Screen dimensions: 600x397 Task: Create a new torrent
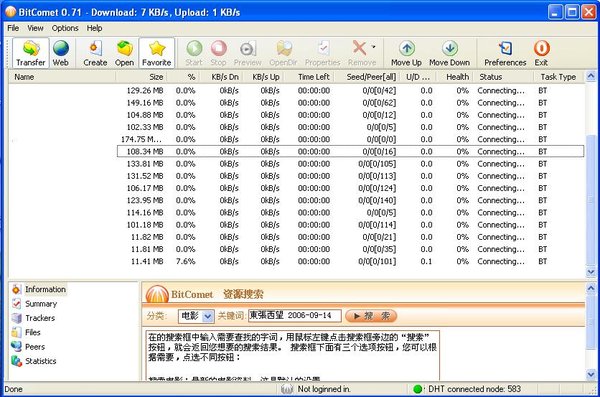point(95,53)
